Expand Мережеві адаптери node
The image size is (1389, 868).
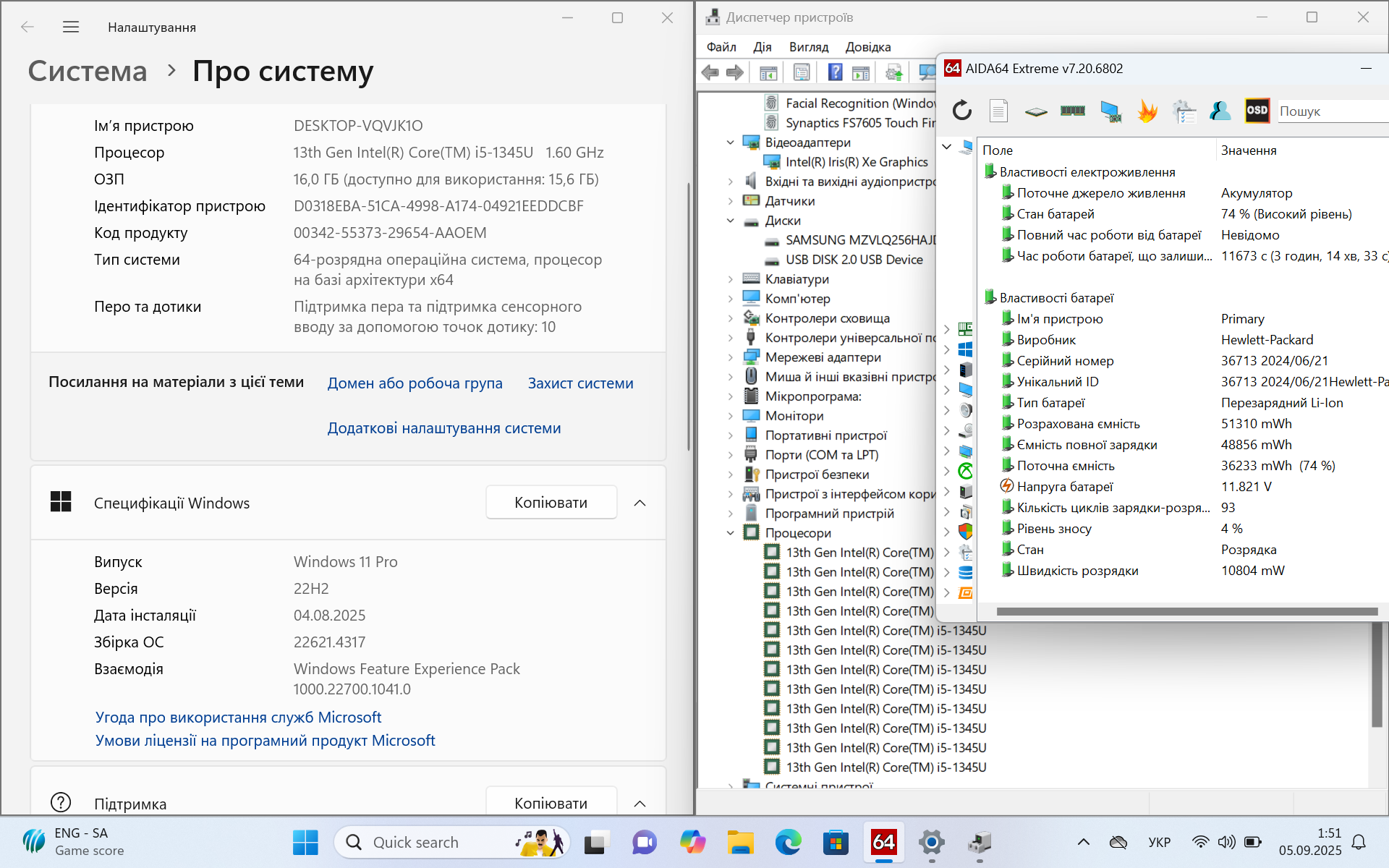[x=731, y=357]
